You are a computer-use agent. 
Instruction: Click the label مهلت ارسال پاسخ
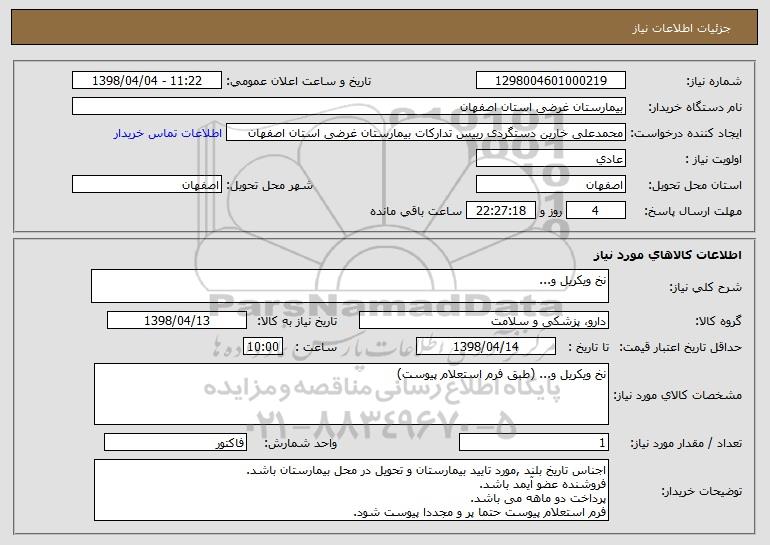693,212
